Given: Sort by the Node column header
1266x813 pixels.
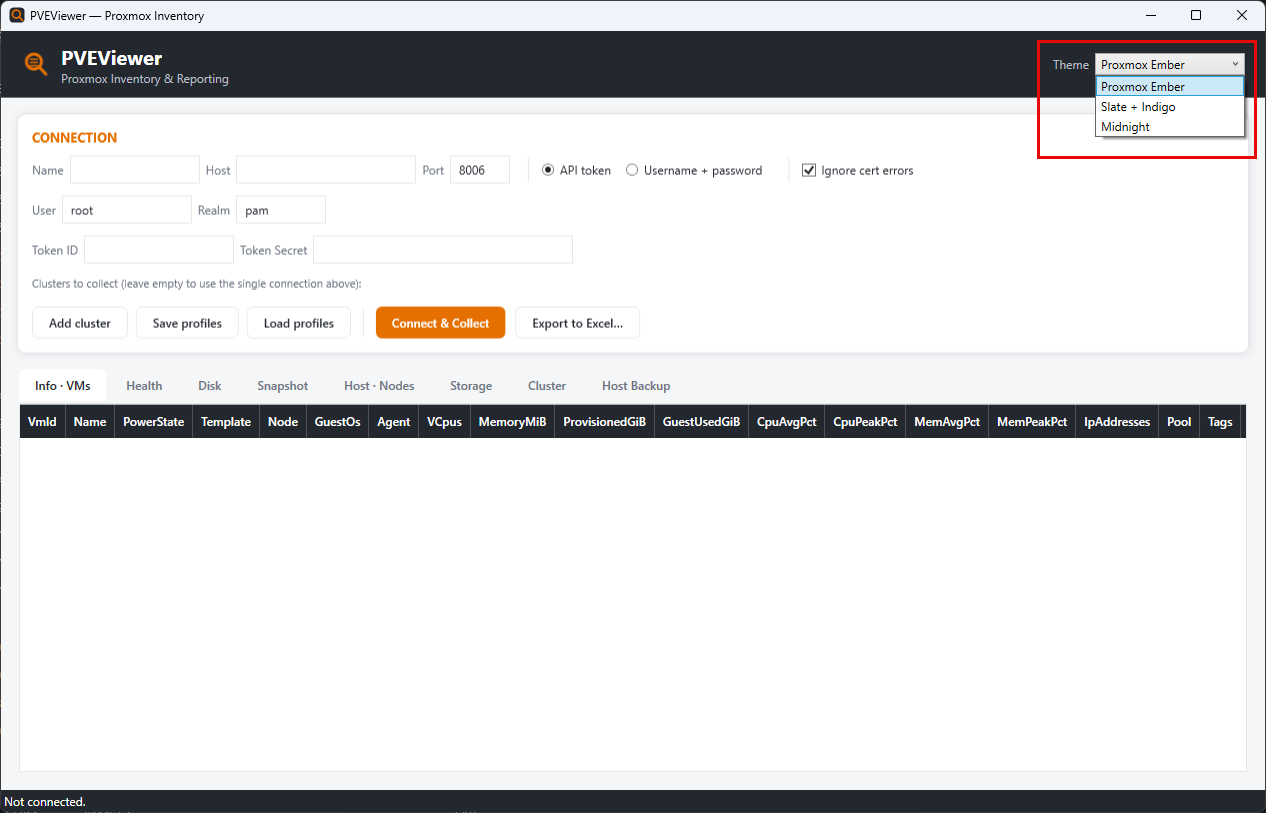Looking at the screenshot, I should click(x=283, y=422).
